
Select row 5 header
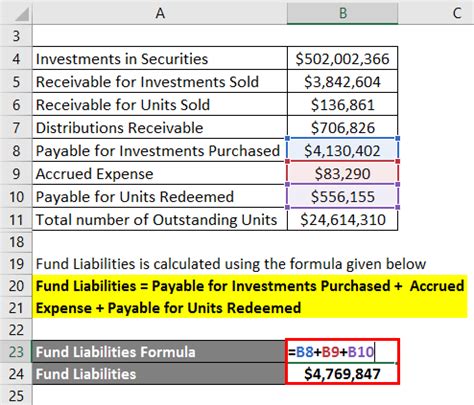pyautogui.click(x=16, y=81)
